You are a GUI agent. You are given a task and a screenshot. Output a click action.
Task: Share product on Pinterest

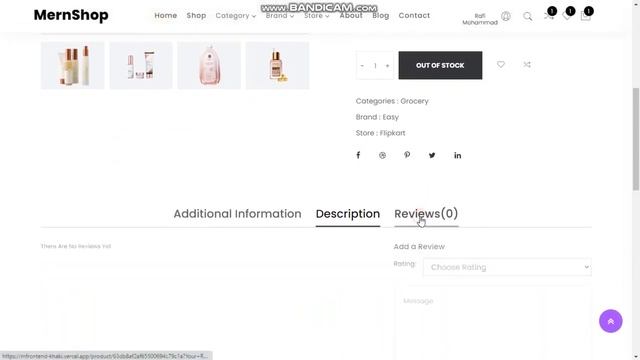pos(407,155)
